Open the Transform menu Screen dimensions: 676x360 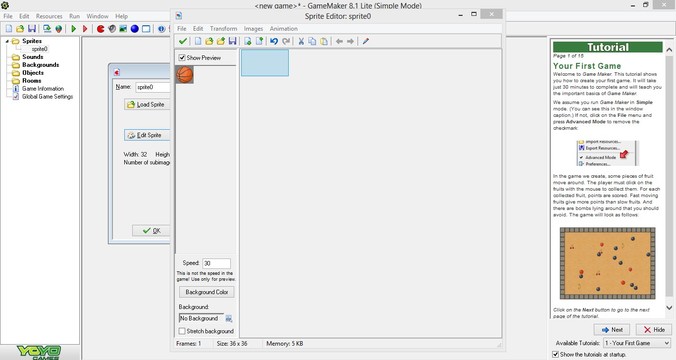click(x=223, y=28)
